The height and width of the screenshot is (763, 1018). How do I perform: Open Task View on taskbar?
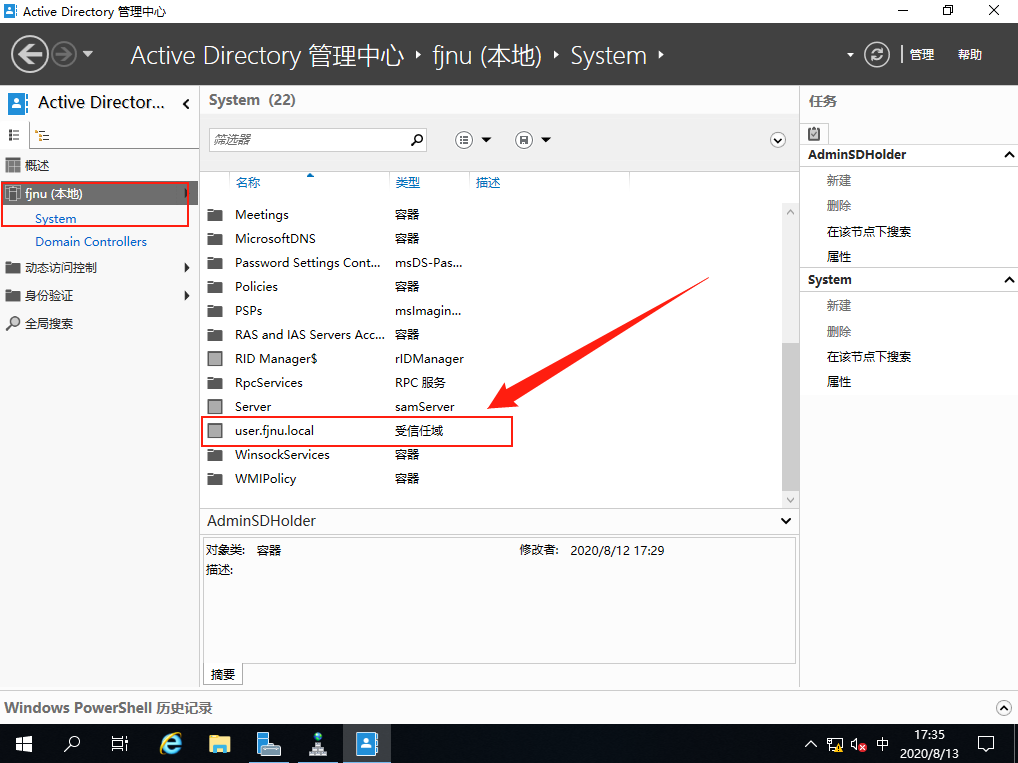[120, 744]
